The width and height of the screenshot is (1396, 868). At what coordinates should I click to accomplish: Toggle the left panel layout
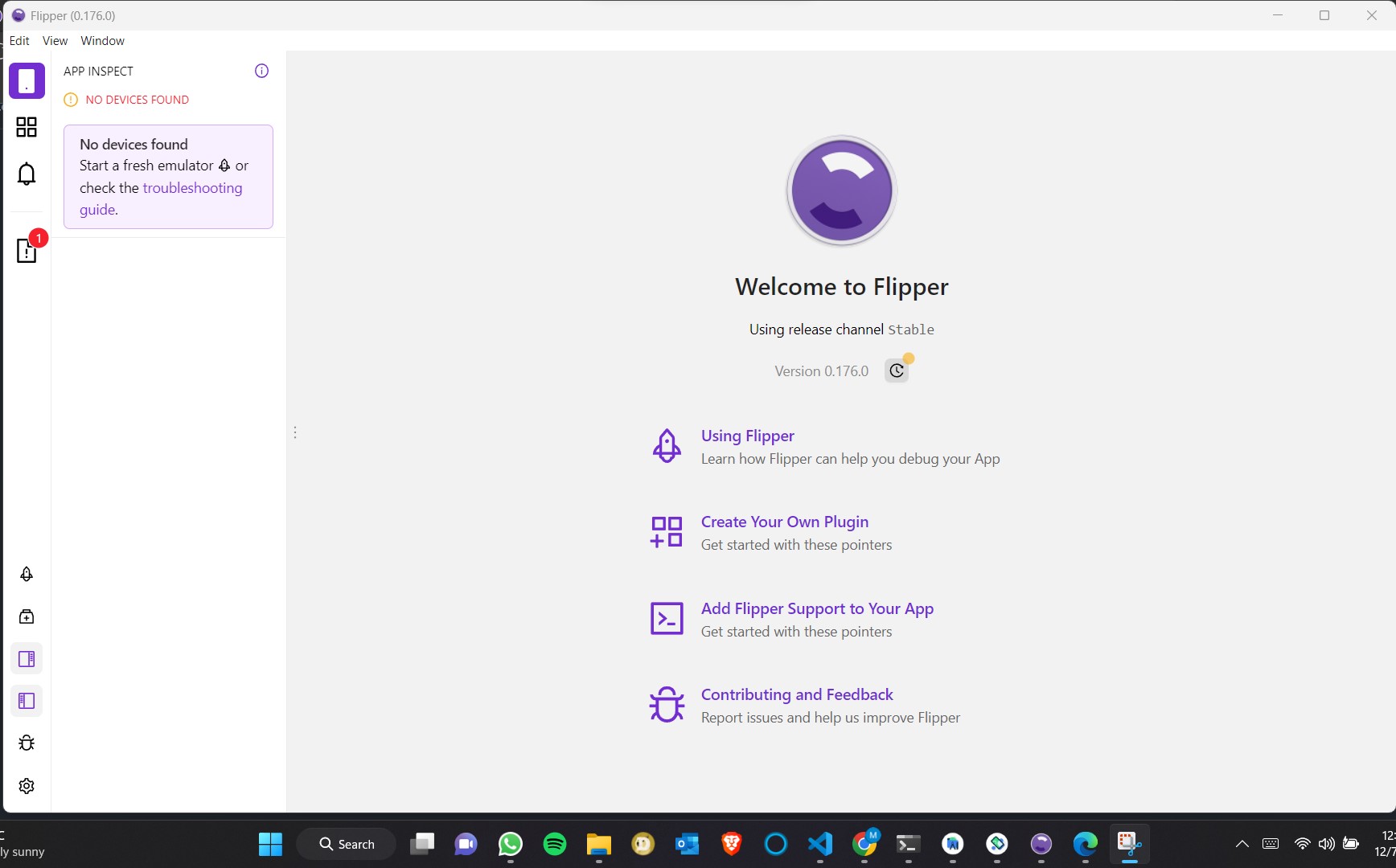pyautogui.click(x=27, y=702)
